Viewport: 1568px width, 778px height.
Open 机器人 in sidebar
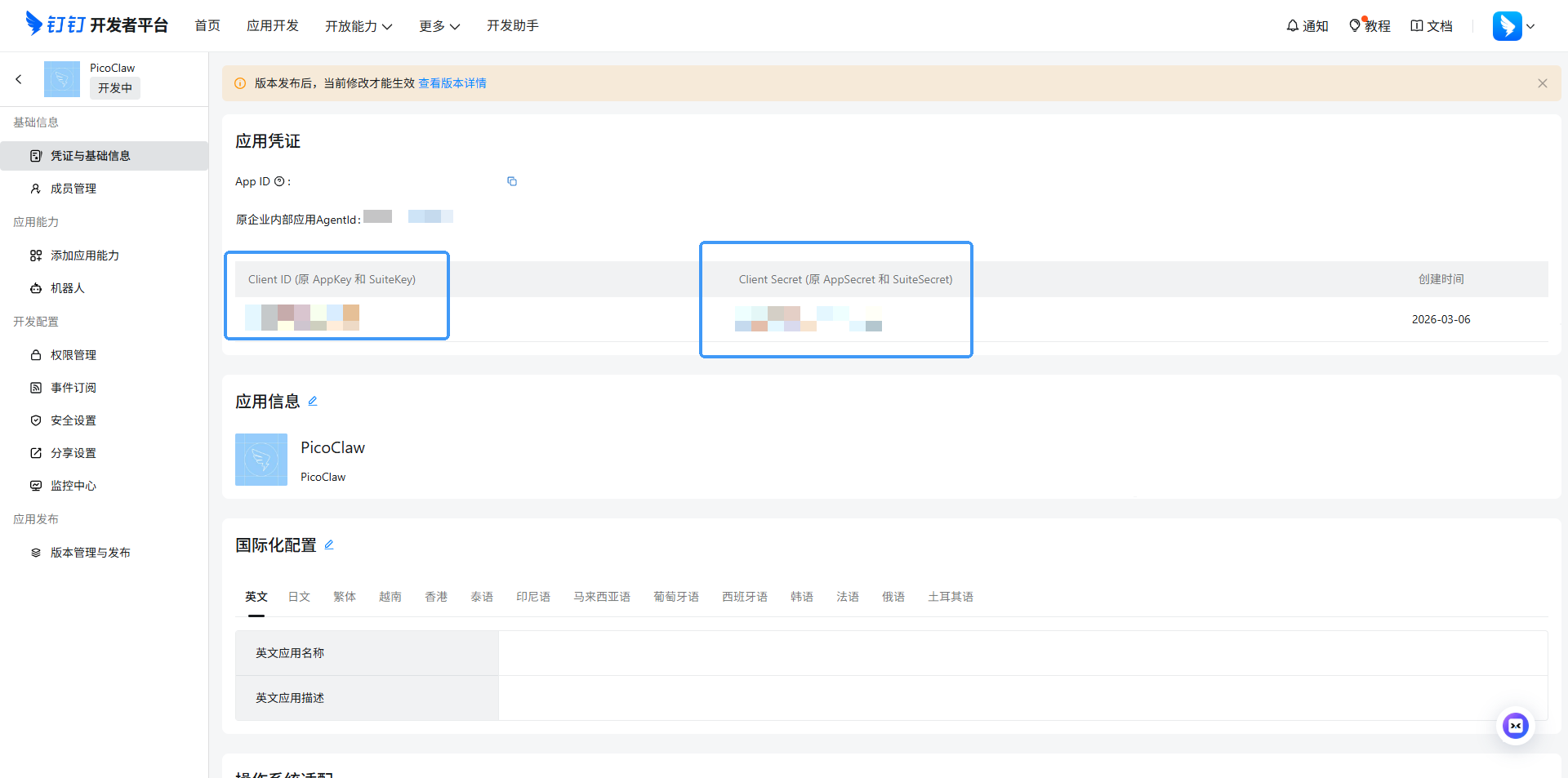pos(68,288)
